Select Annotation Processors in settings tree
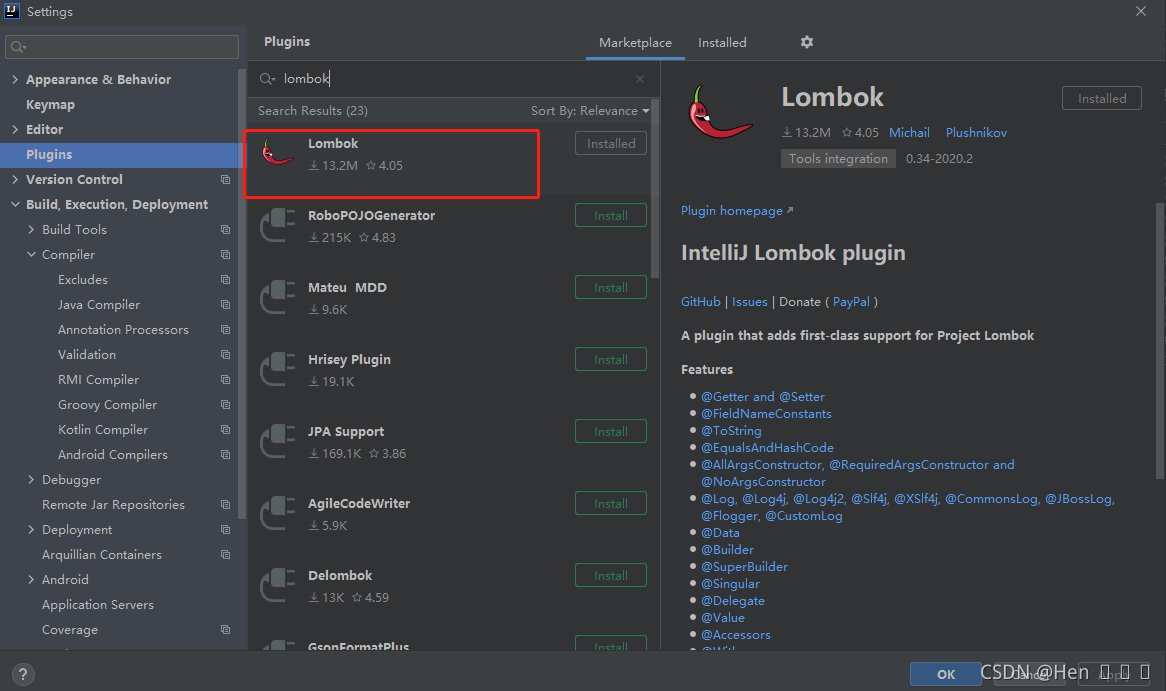This screenshot has height=691, width=1166. click(123, 330)
